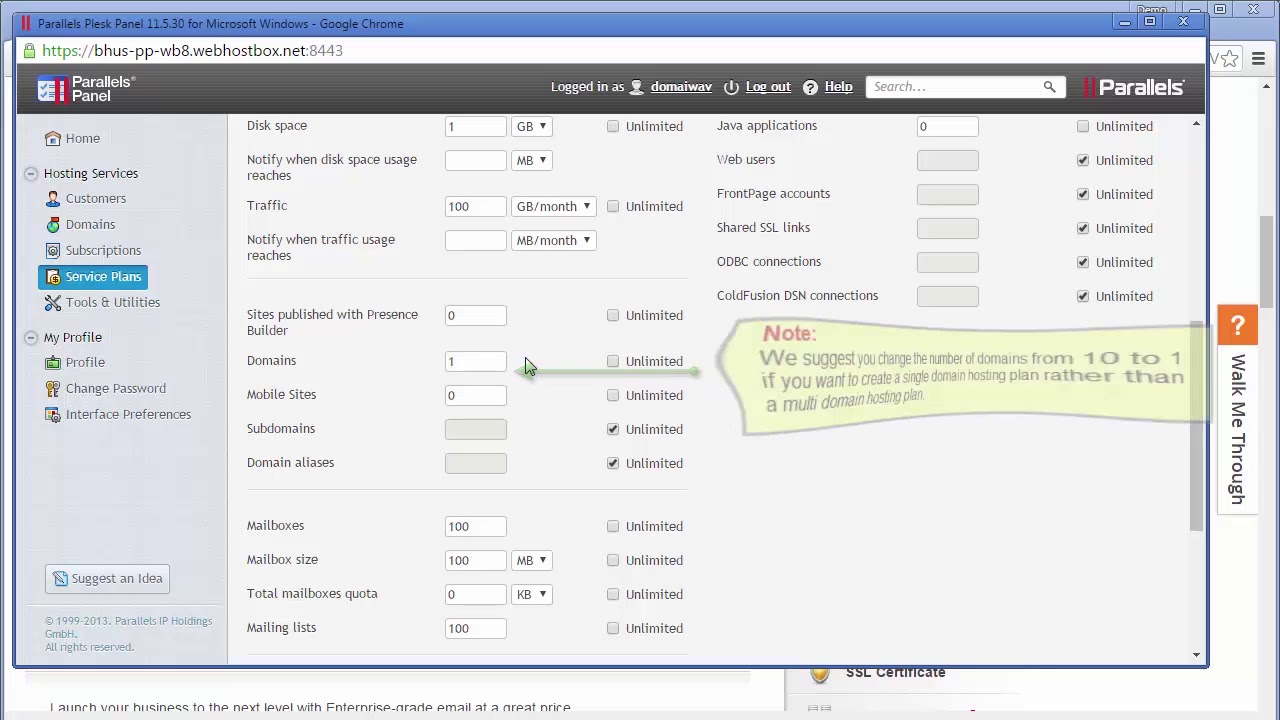Check Unlimited for Mailing lists
Viewport: 1280px width, 720px height.
pyautogui.click(x=613, y=628)
